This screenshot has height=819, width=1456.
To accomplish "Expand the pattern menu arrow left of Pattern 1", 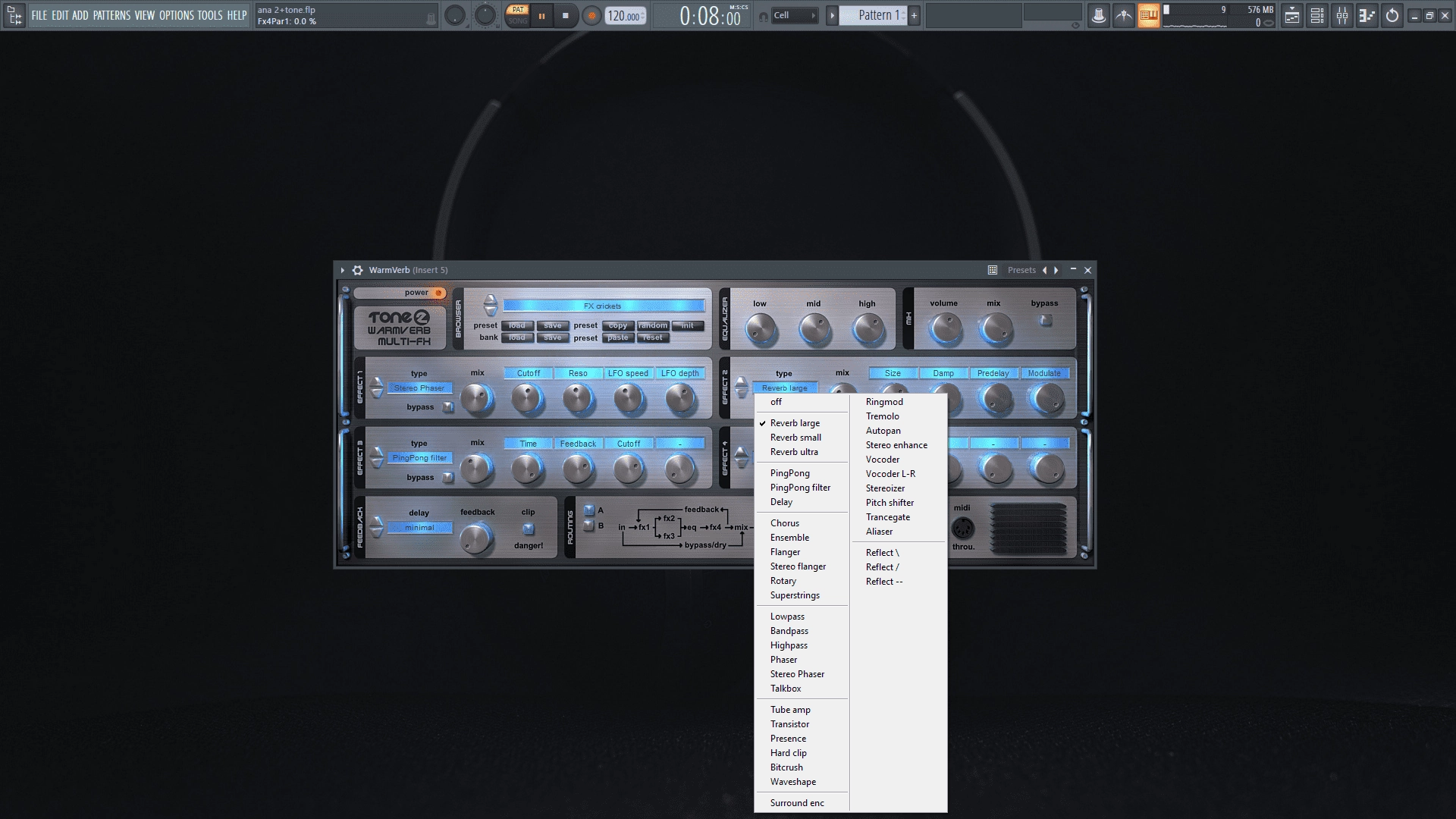I will 833,15.
